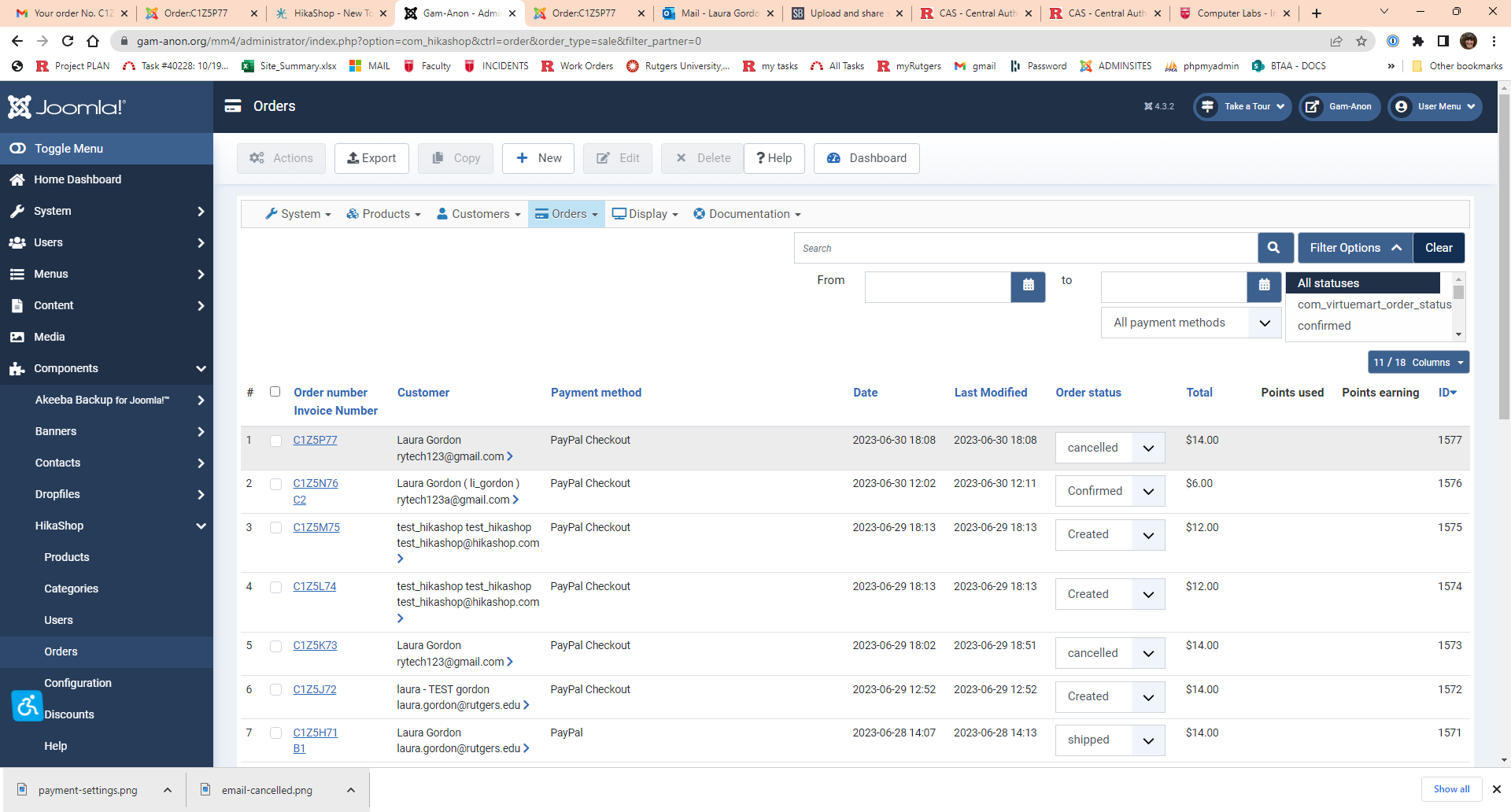This screenshot has width=1511, height=812.
Task: Open the From date calendar picker
Action: click(1028, 286)
